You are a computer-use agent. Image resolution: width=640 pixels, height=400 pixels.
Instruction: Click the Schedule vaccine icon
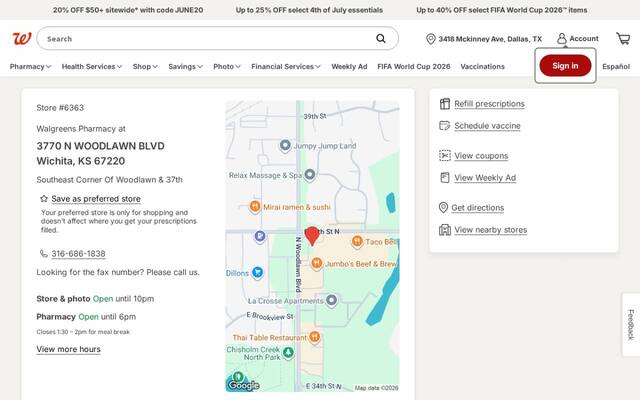444,125
